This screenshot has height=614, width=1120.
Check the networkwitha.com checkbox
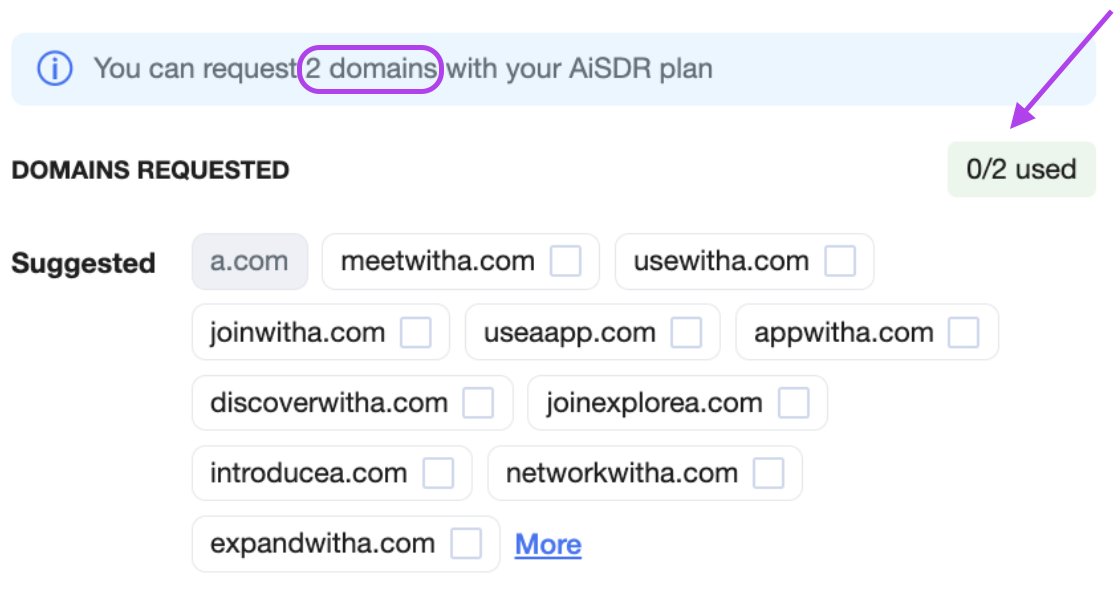point(769,473)
